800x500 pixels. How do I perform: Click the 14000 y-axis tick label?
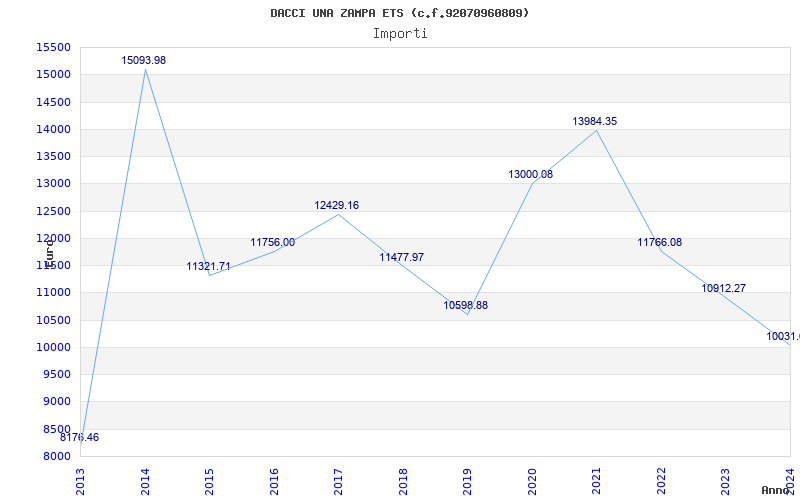(x=53, y=129)
